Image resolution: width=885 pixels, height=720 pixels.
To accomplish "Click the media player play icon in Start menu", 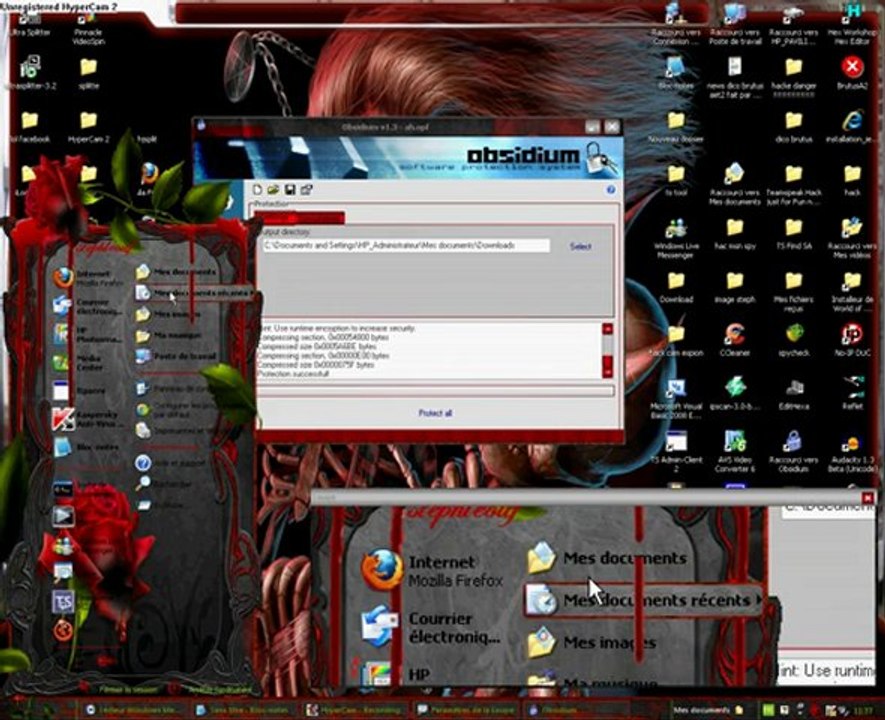I will coord(63,516).
